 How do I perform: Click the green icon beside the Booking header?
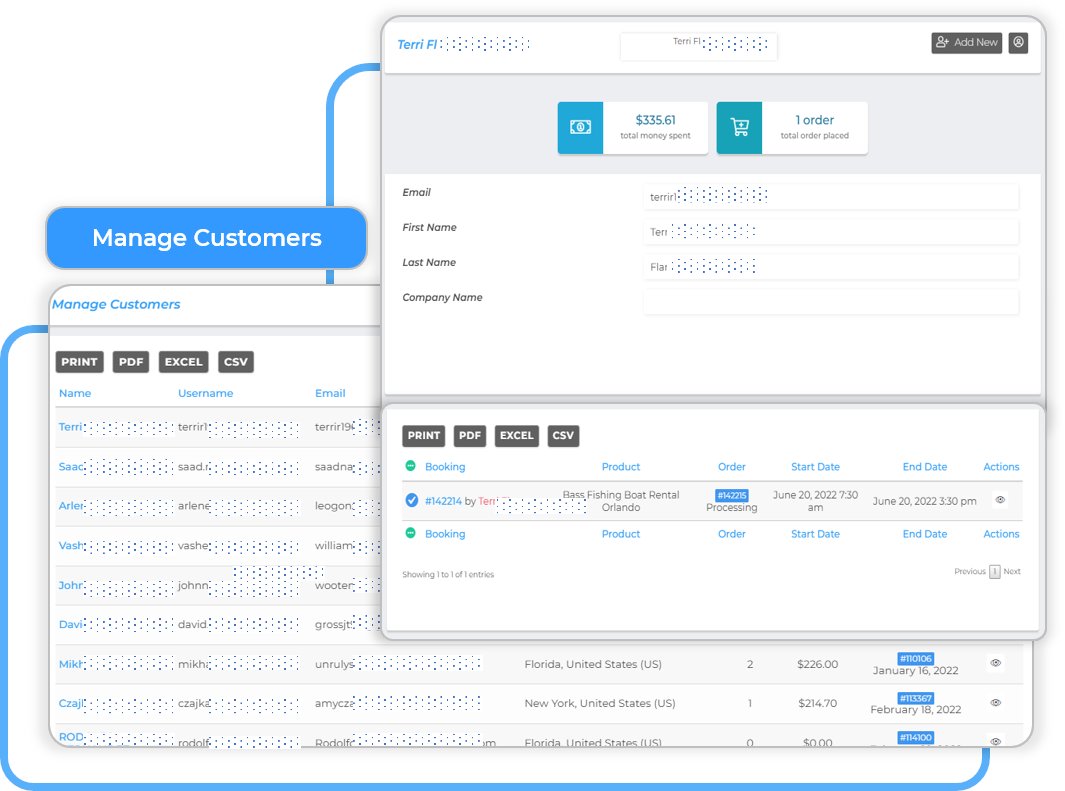[411, 466]
